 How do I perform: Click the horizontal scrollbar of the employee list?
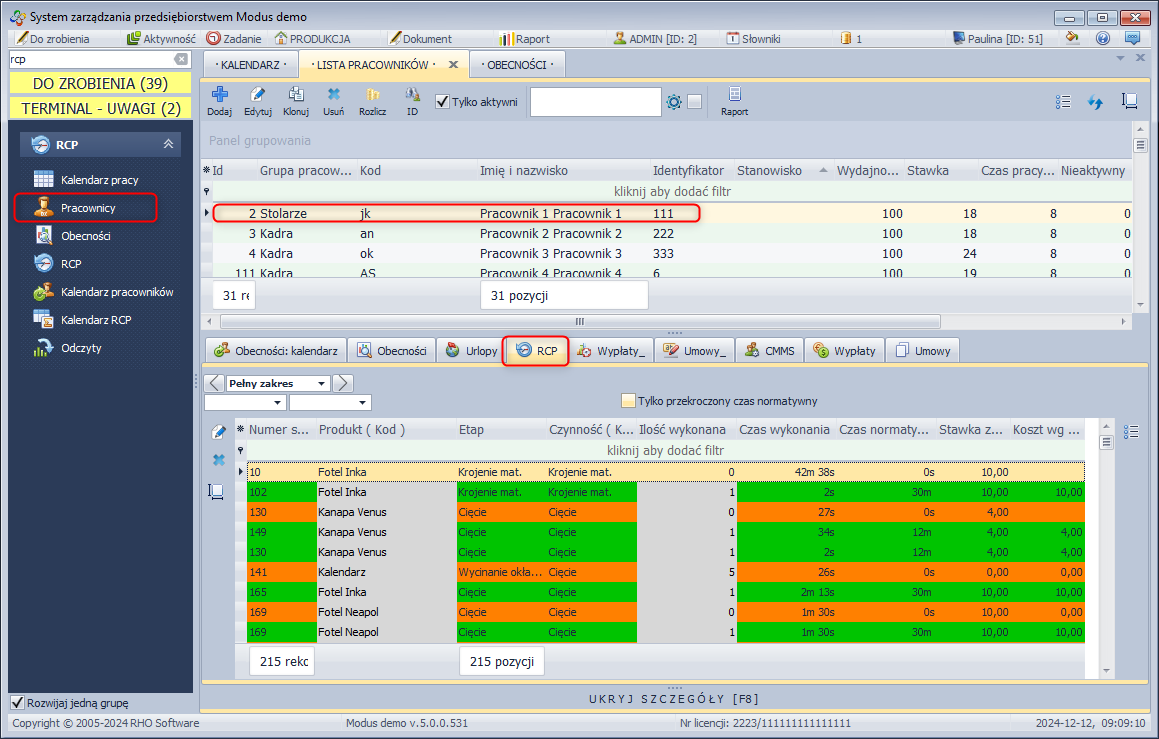click(580, 321)
